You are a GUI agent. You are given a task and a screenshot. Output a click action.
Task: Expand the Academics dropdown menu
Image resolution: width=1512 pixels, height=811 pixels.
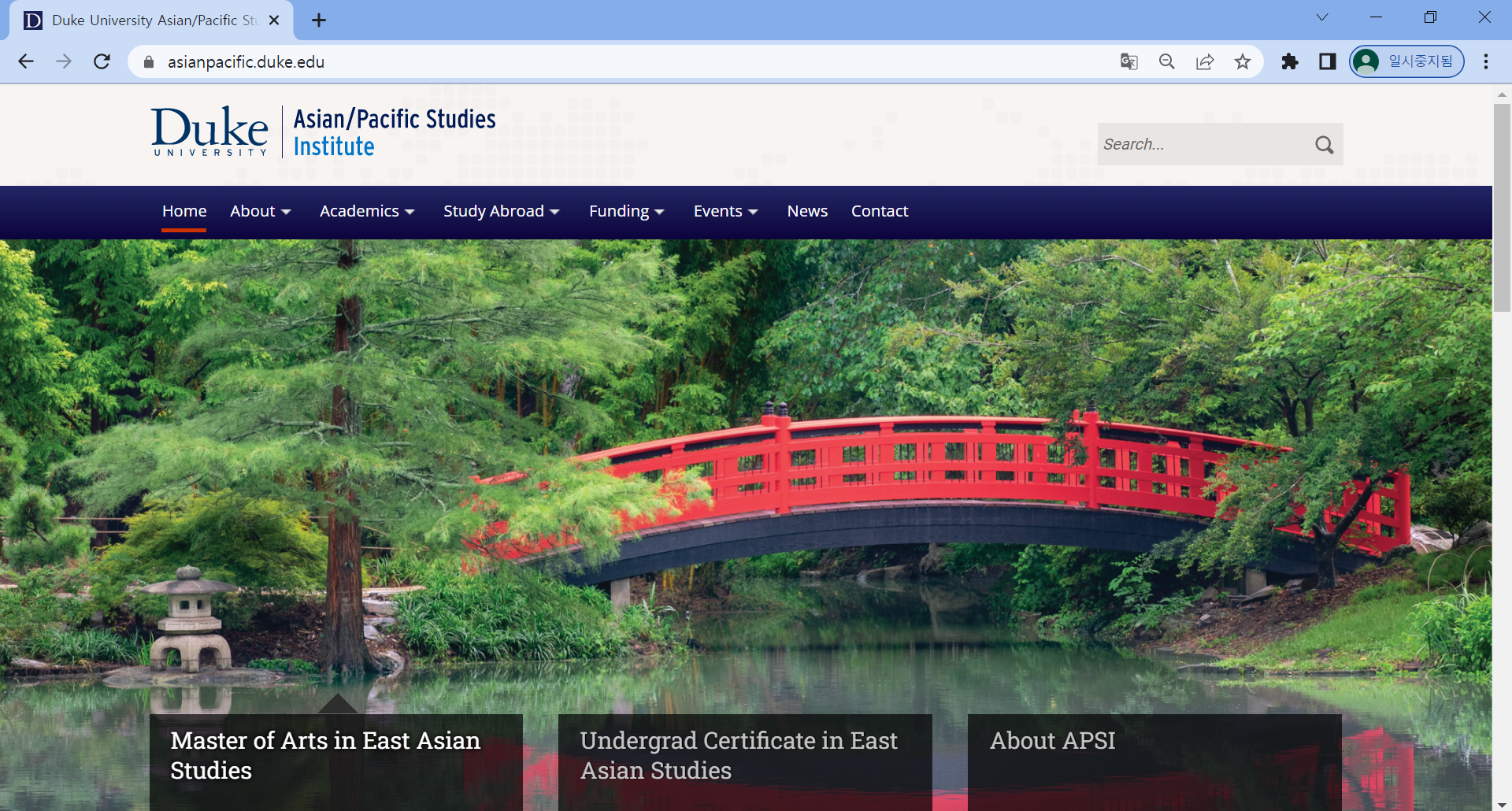[x=367, y=211]
